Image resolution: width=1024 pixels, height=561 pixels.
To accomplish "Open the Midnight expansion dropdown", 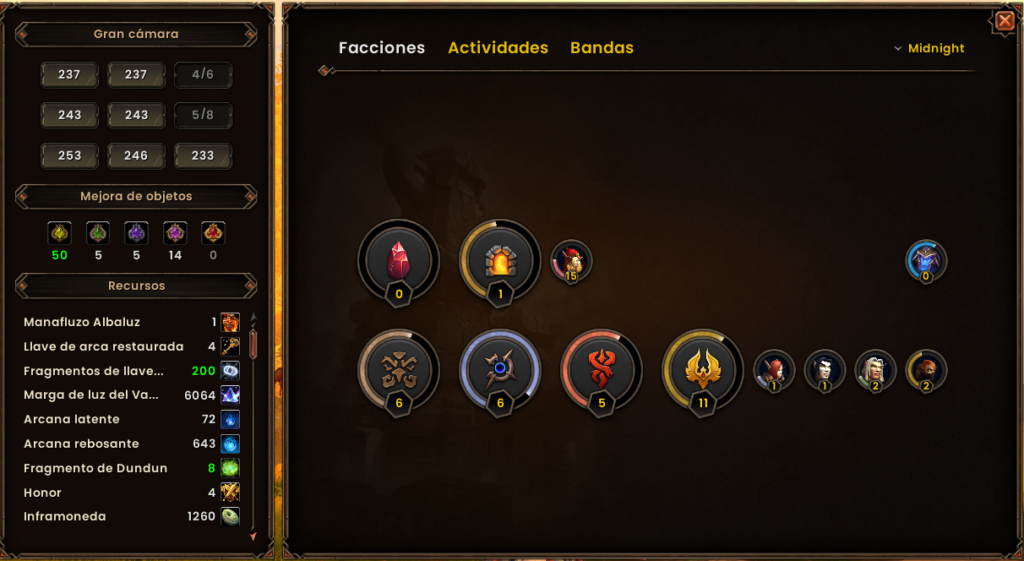I will 929,48.
